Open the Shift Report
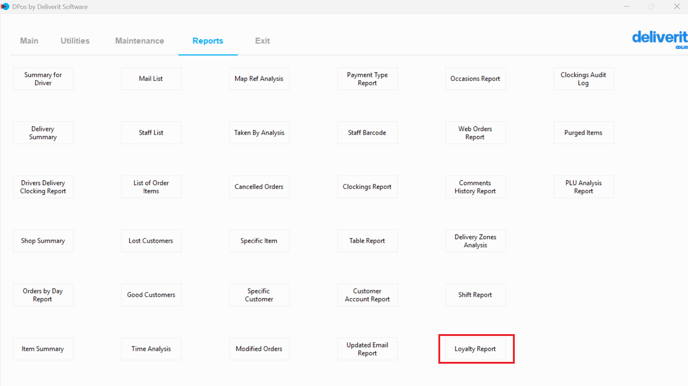 click(x=475, y=295)
